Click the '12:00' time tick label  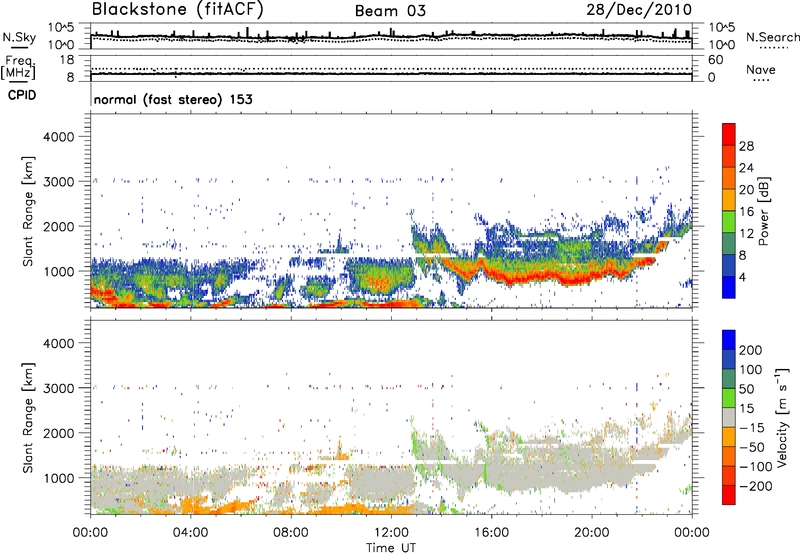click(391, 533)
